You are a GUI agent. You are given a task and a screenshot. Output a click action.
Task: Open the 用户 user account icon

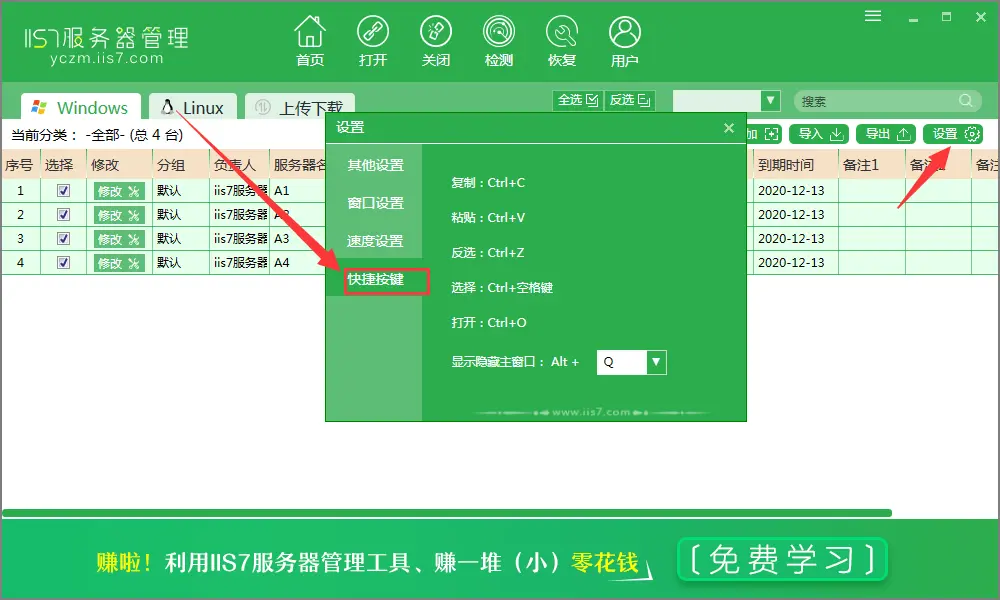[x=624, y=41]
